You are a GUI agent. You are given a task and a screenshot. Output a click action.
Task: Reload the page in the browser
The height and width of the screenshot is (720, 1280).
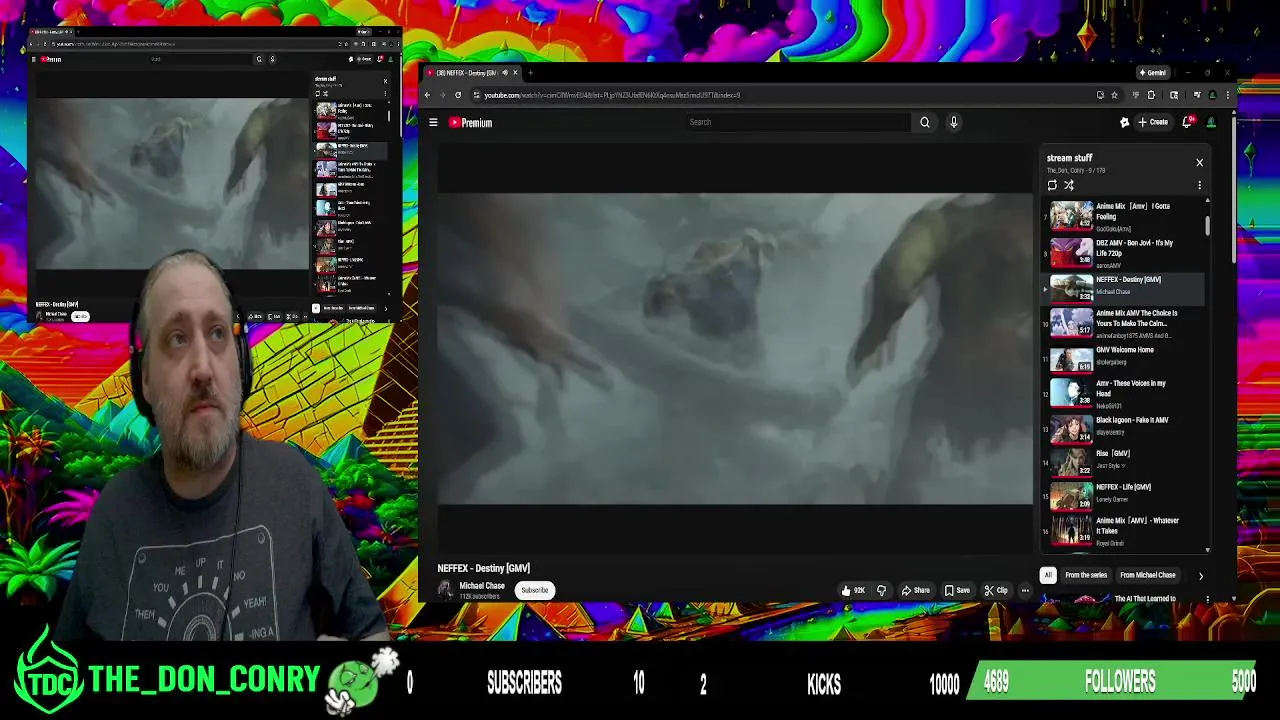coord(458,95)
